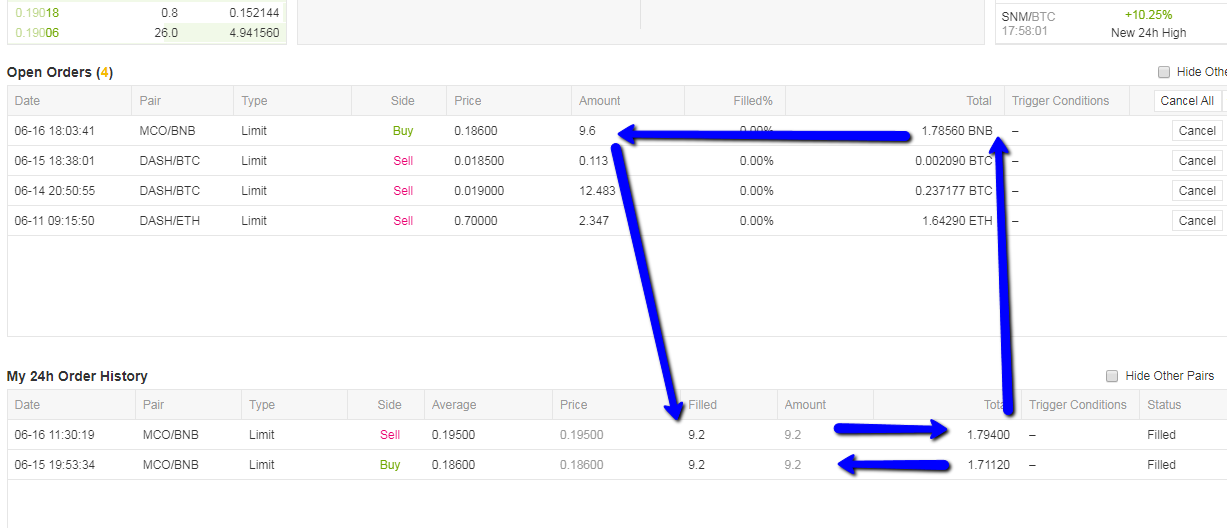Screen dimensions: 1227x528
Task: Cancel the DASH/BTC sell order at 0.019000
Action: coord(1196,191)
